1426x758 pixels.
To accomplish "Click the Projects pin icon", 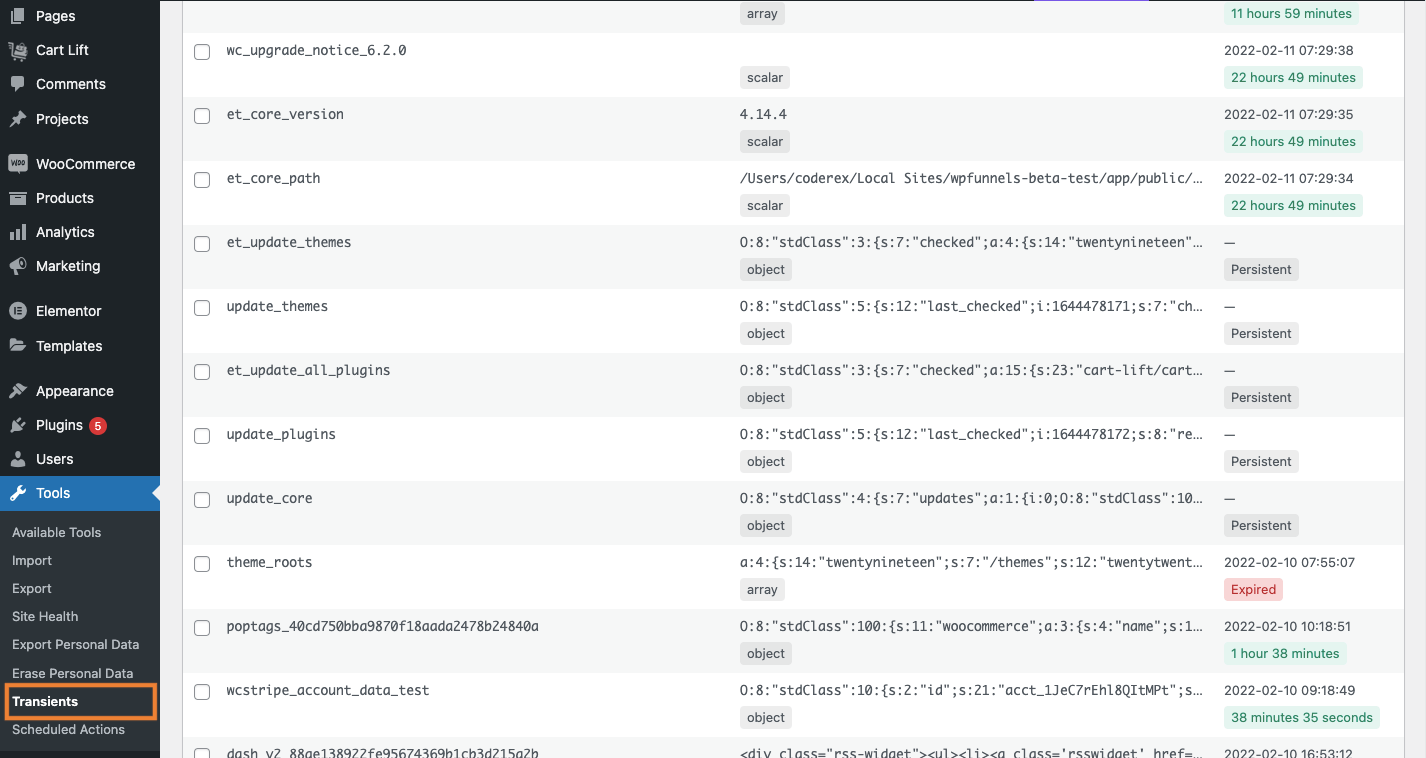I will click(x=18, y=119).
